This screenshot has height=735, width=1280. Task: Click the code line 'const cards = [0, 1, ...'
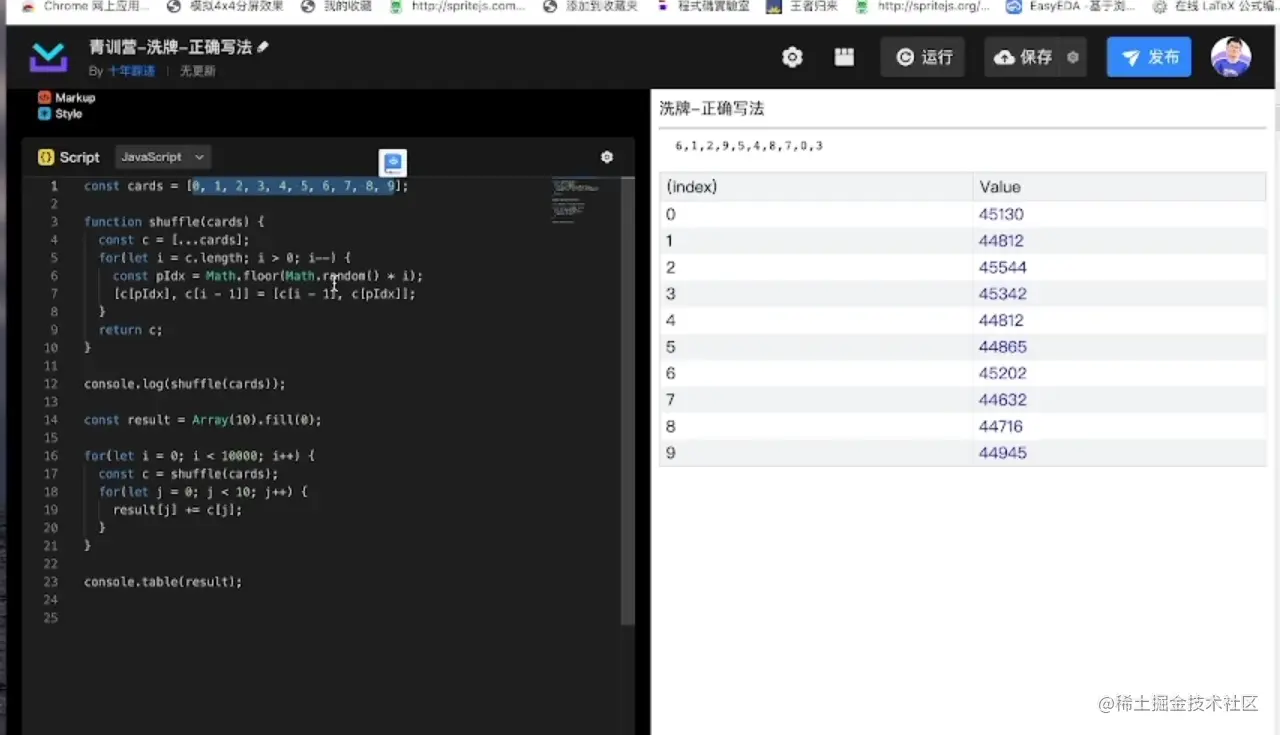tap(246, 186)
